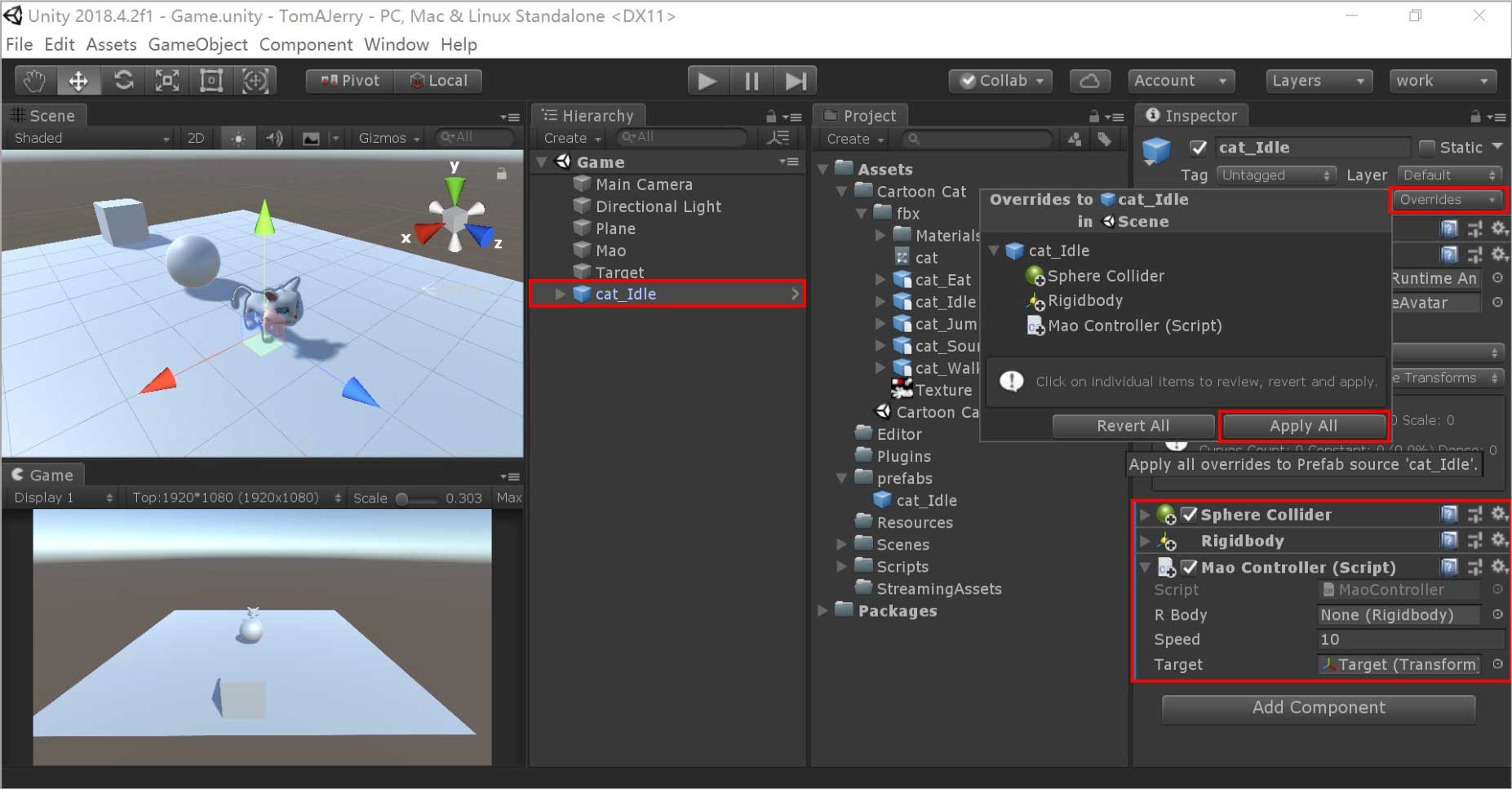Click the Speed value field
Image resolution: width=1512 pixels, height=789 pixels.
[x=1411, y=640]
